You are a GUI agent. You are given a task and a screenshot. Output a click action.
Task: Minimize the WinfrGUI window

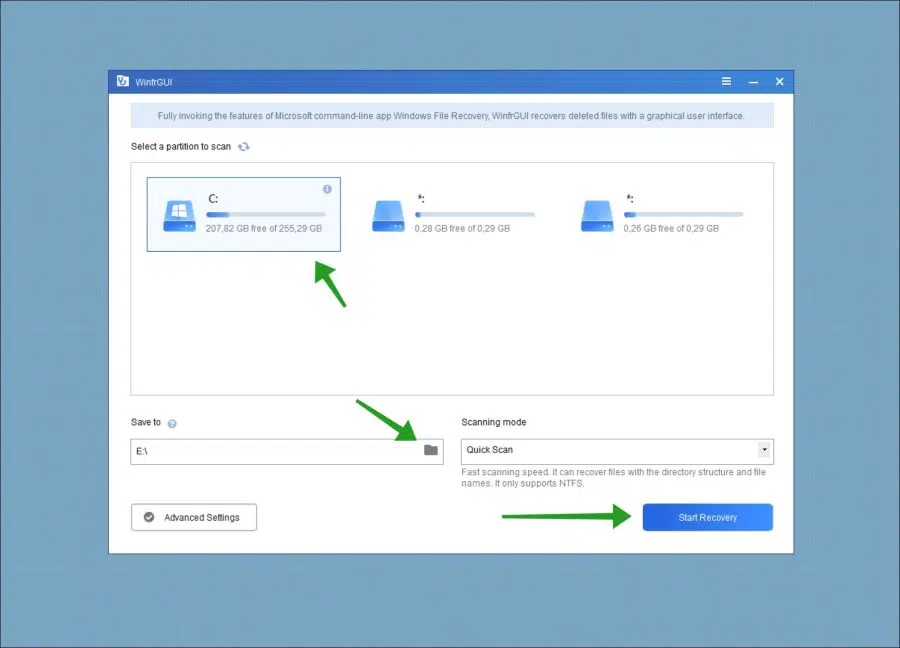coord(753,82)
